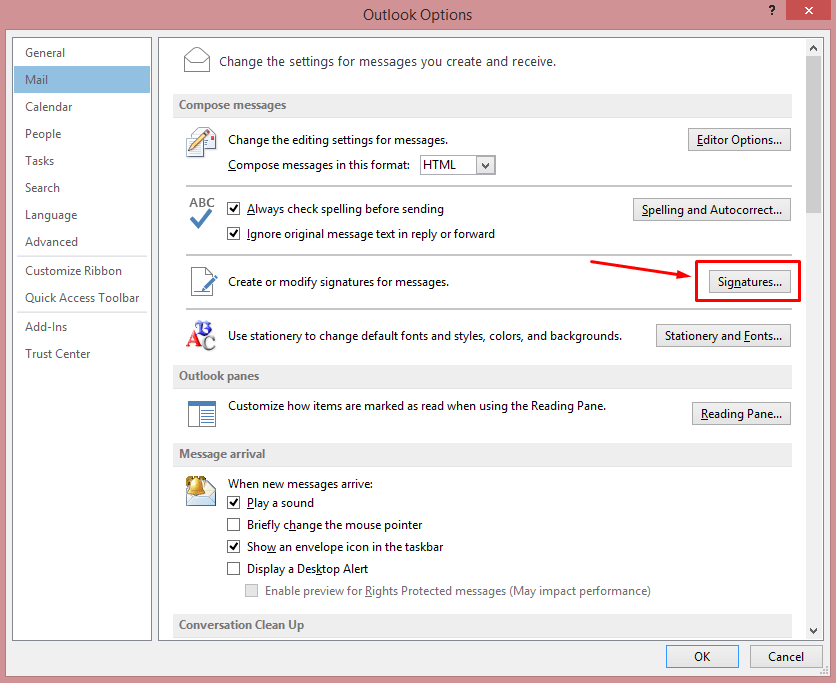Enable Briefly change the mouse pointer

click(234, 525)
